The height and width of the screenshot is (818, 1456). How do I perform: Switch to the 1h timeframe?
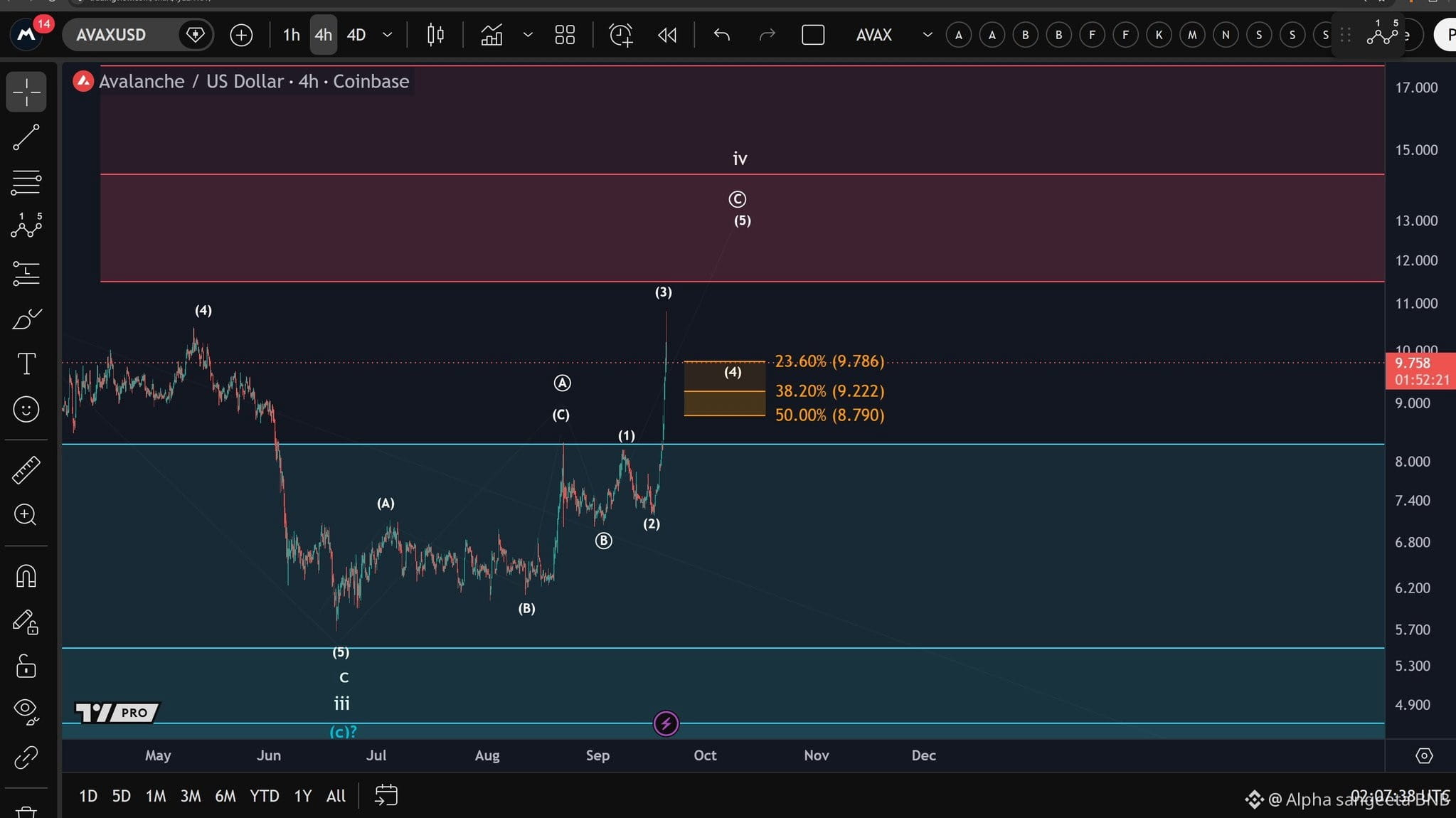292,35
